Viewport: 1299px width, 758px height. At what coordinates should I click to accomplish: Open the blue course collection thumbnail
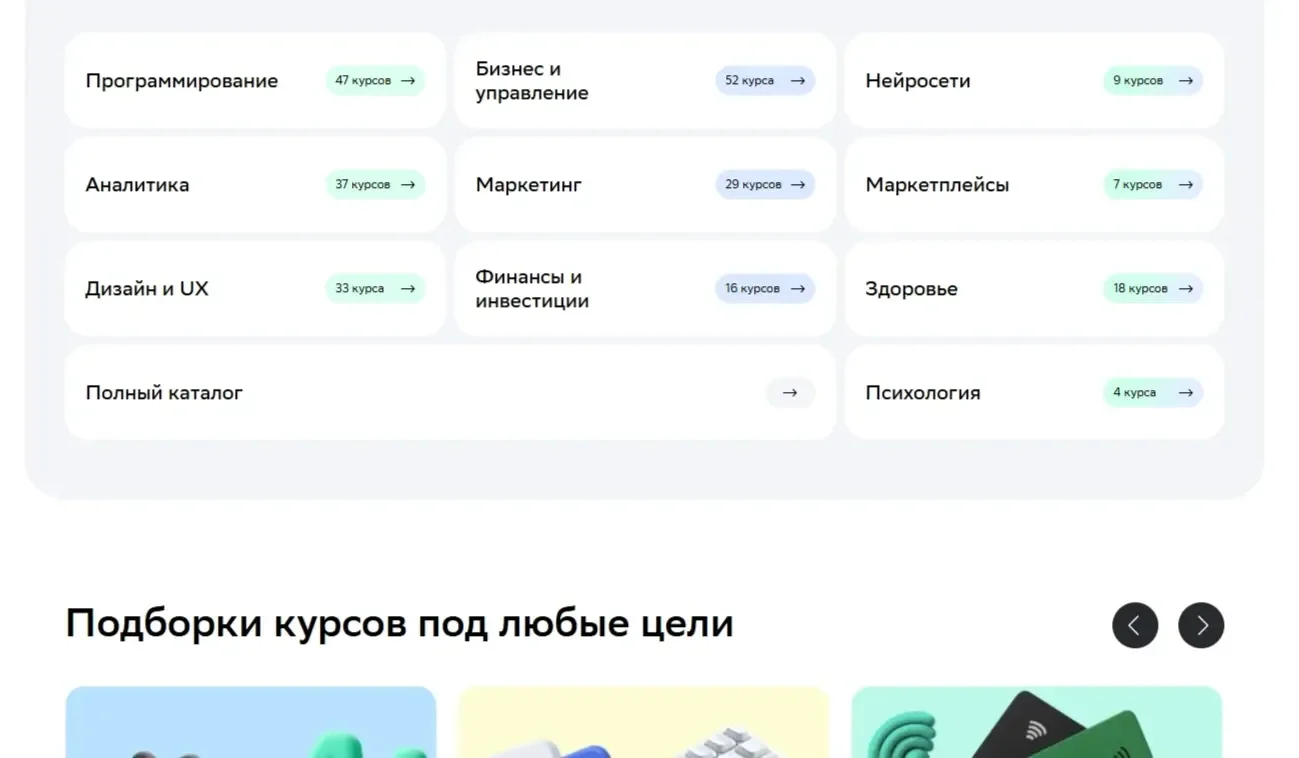[x=251, y=722]
